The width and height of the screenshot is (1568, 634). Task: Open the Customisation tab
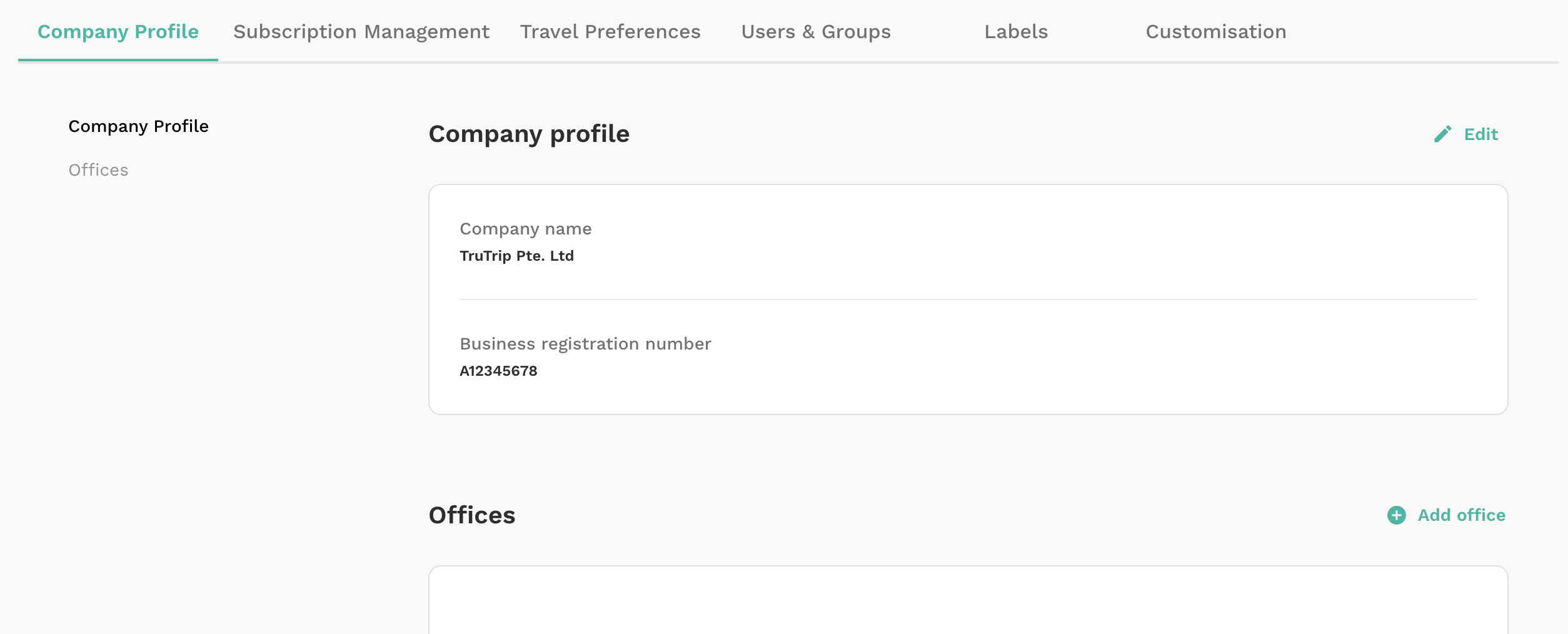1216,31
